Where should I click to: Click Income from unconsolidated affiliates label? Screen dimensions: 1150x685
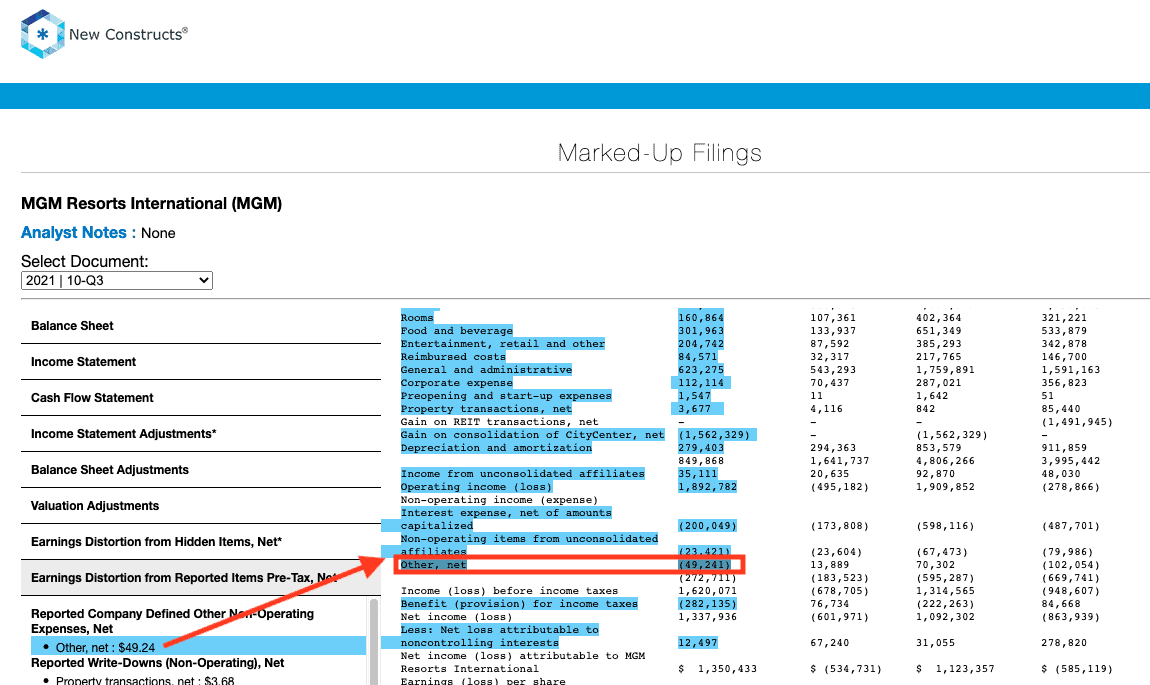(522, 474)
